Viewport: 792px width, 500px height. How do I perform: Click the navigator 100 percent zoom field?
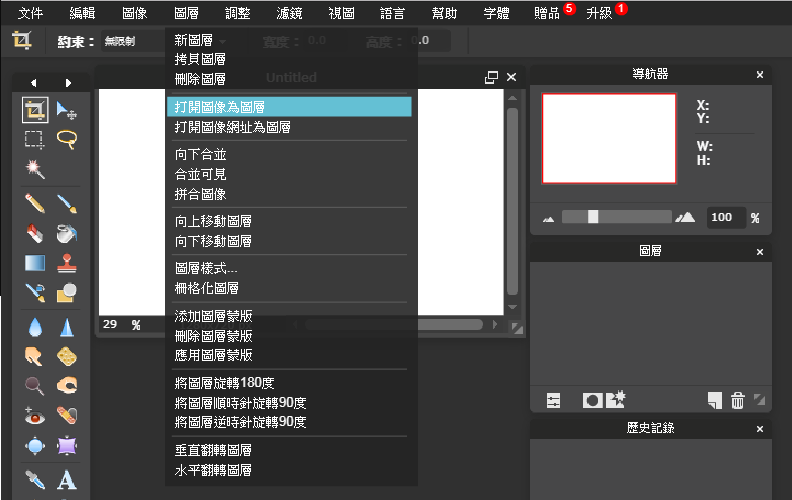[x=726, y=218]
